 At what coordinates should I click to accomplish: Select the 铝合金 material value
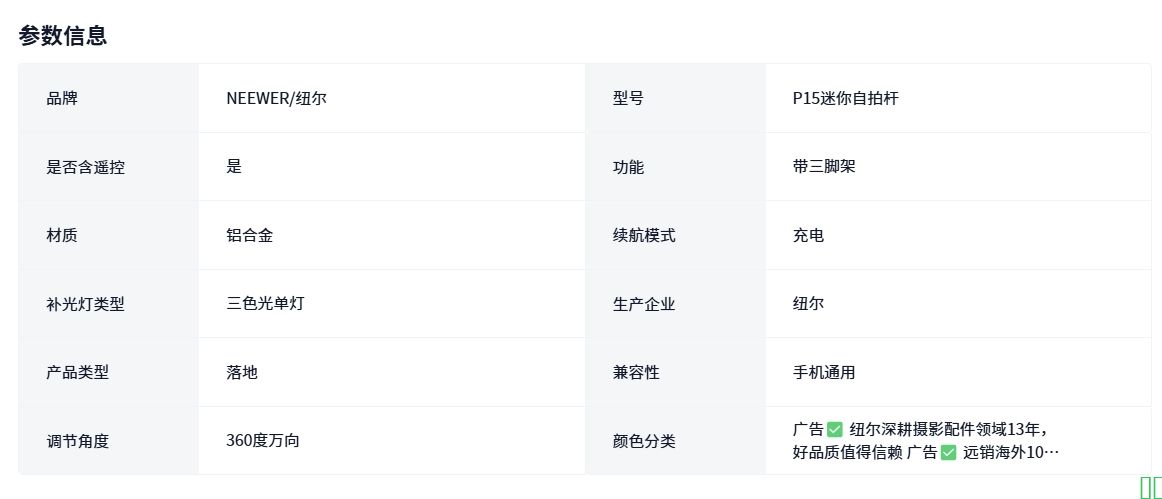point(250,235)
